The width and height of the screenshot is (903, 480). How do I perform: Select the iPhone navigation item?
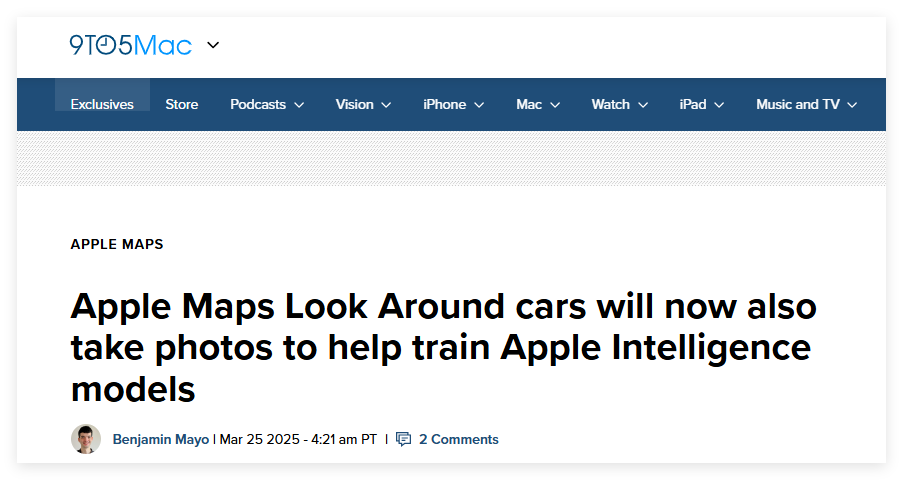(444, 104)
